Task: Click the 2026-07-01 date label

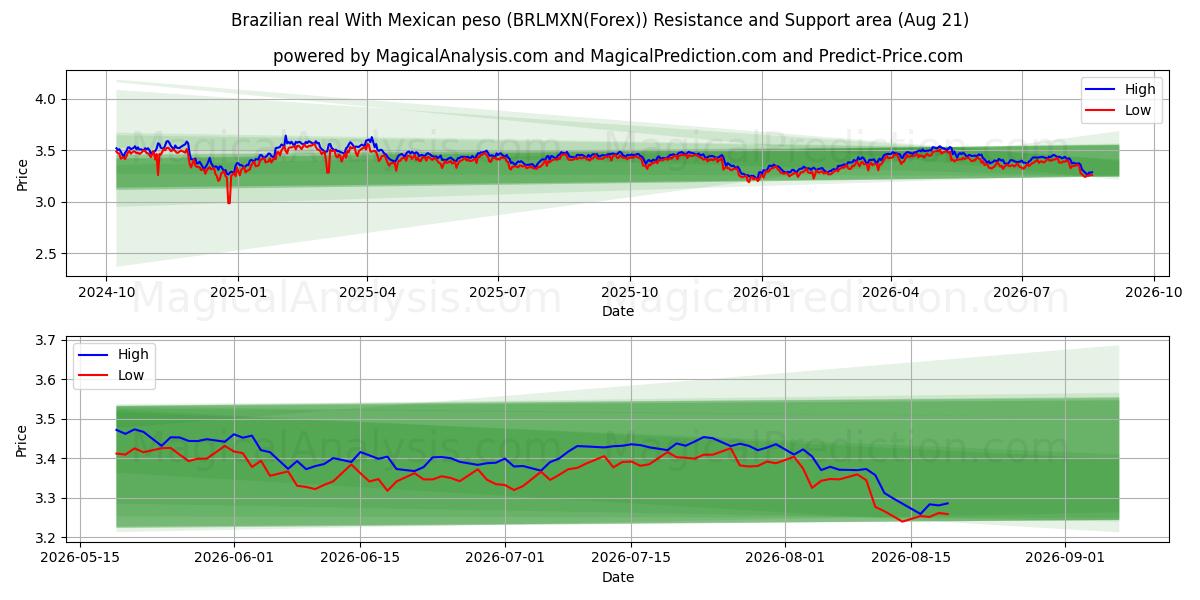Action: (x=506, y=558)
